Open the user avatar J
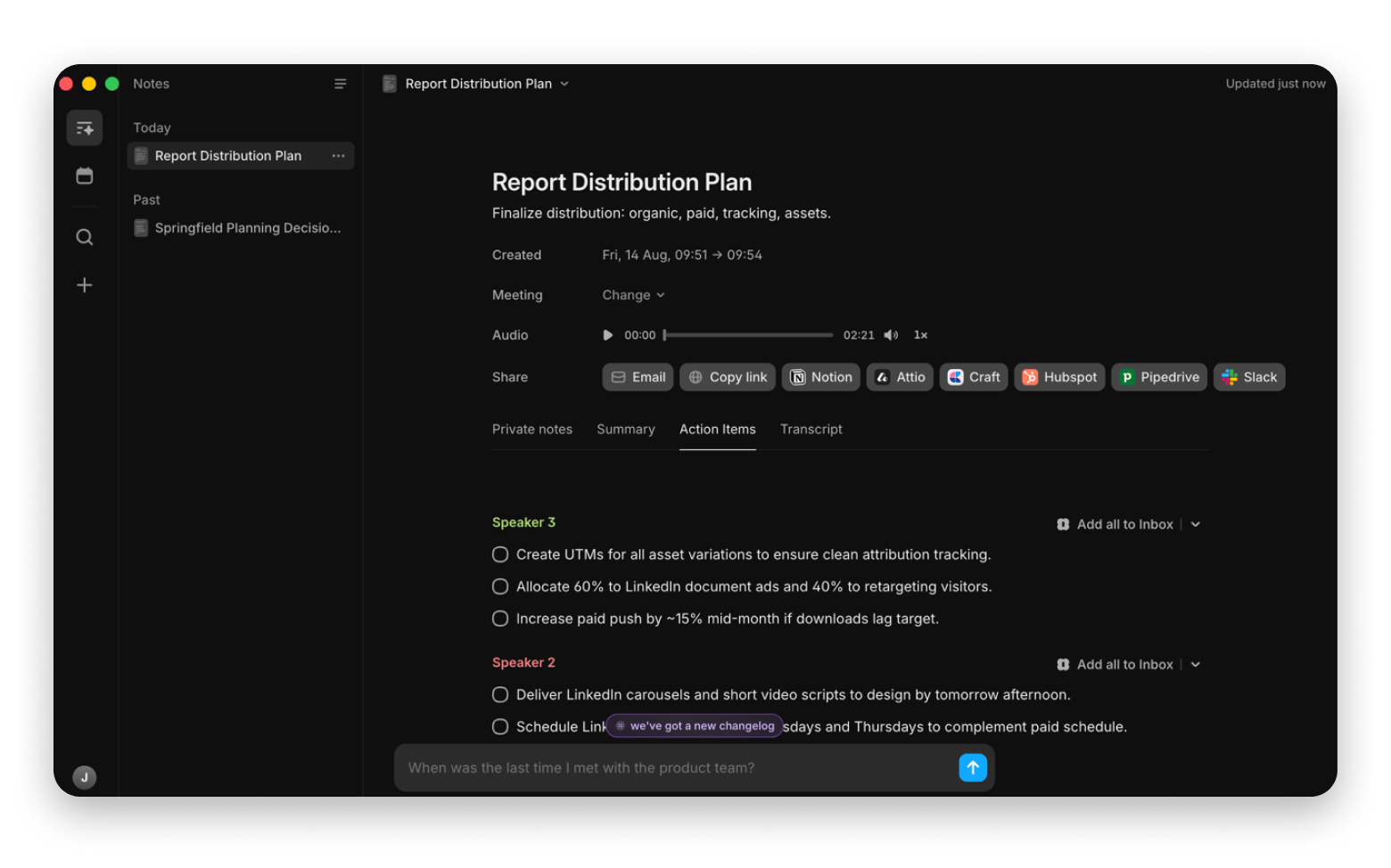Viewport: 1391px width, 868px height. point(85,777)
